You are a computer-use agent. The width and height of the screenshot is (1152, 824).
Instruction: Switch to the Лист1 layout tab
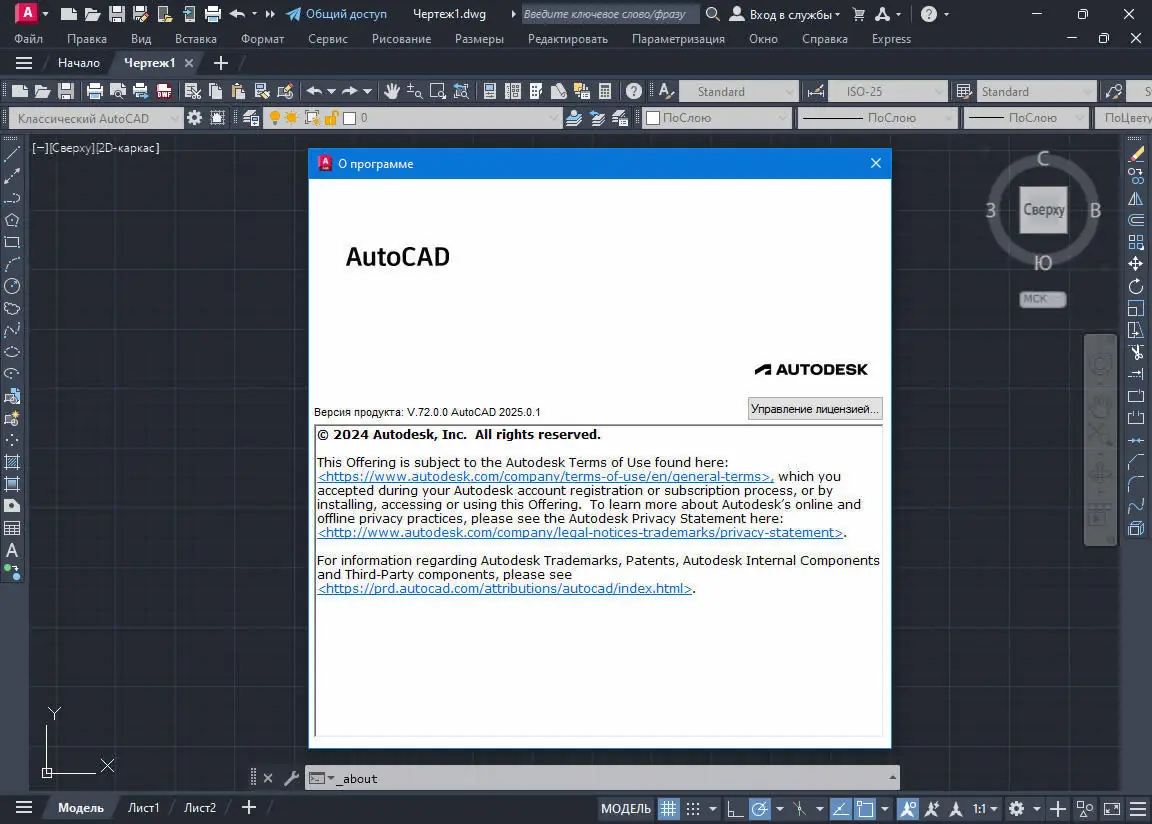(x=144, y=807)
